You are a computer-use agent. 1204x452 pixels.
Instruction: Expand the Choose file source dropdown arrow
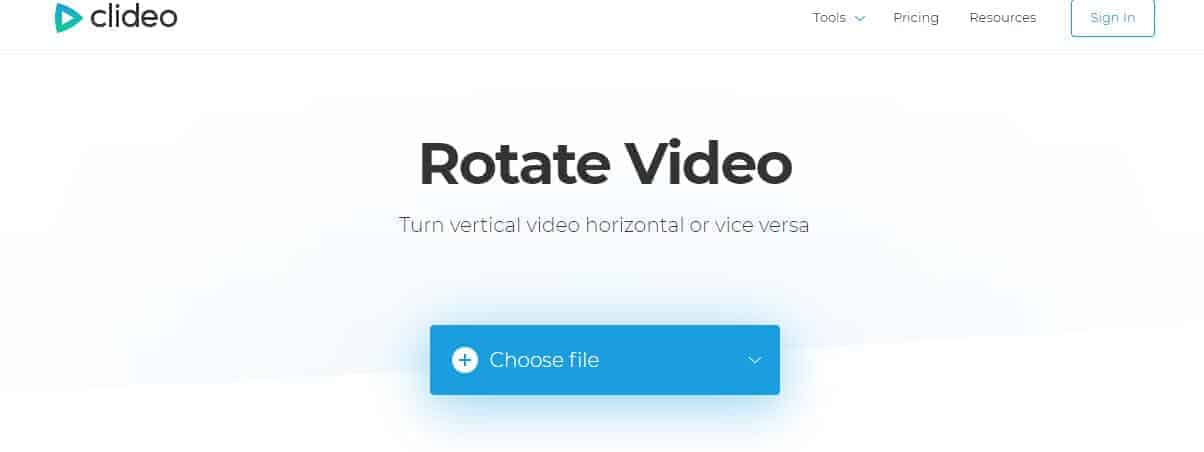[x=755, y=360]
